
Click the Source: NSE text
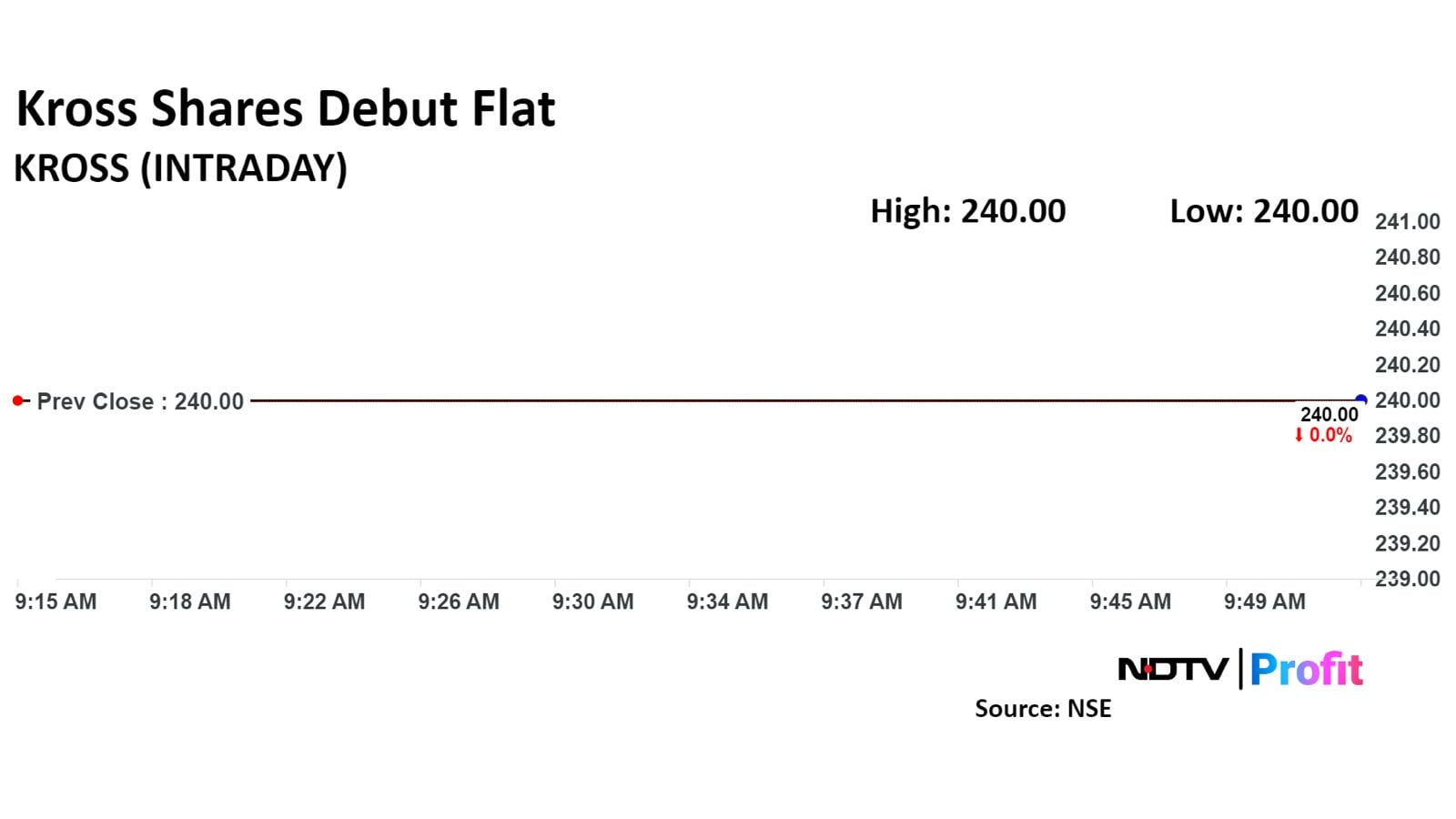tap(1043, 709)
